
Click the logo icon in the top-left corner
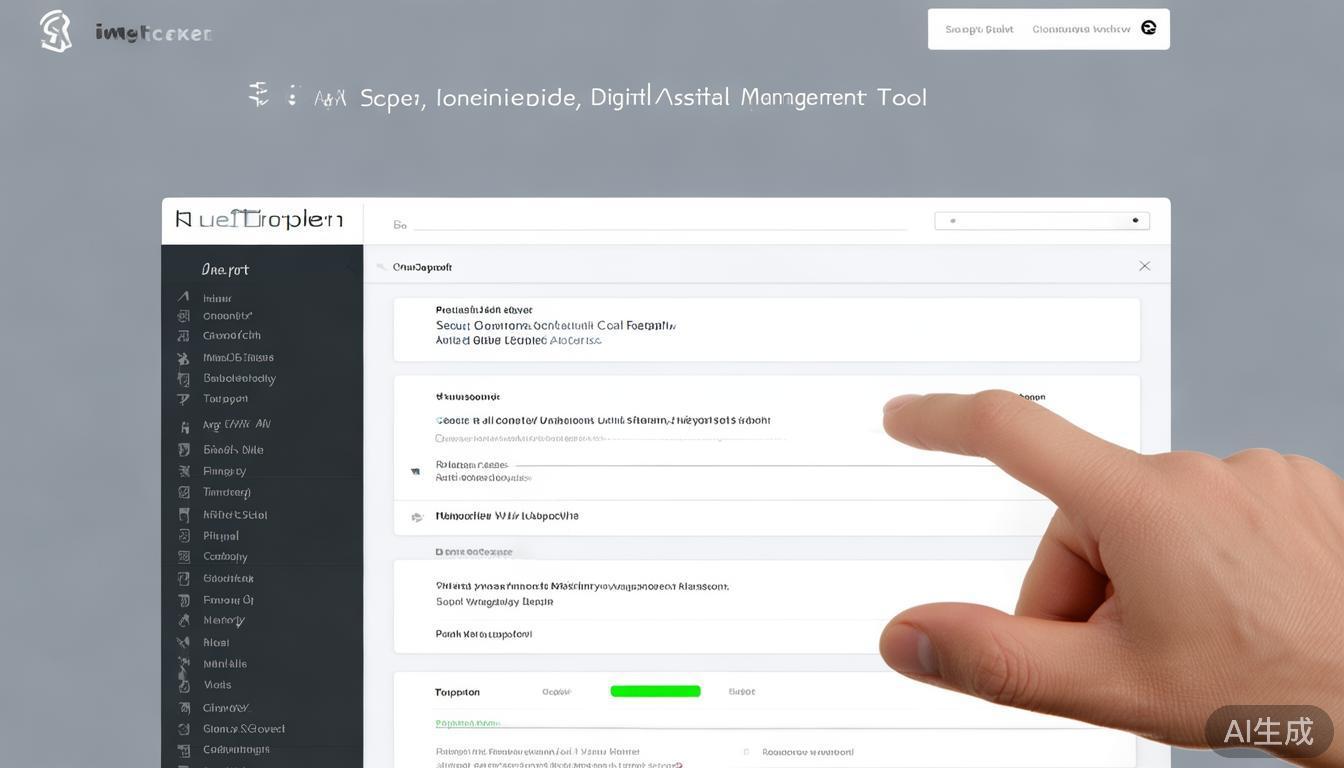click(x=56, y=31)
